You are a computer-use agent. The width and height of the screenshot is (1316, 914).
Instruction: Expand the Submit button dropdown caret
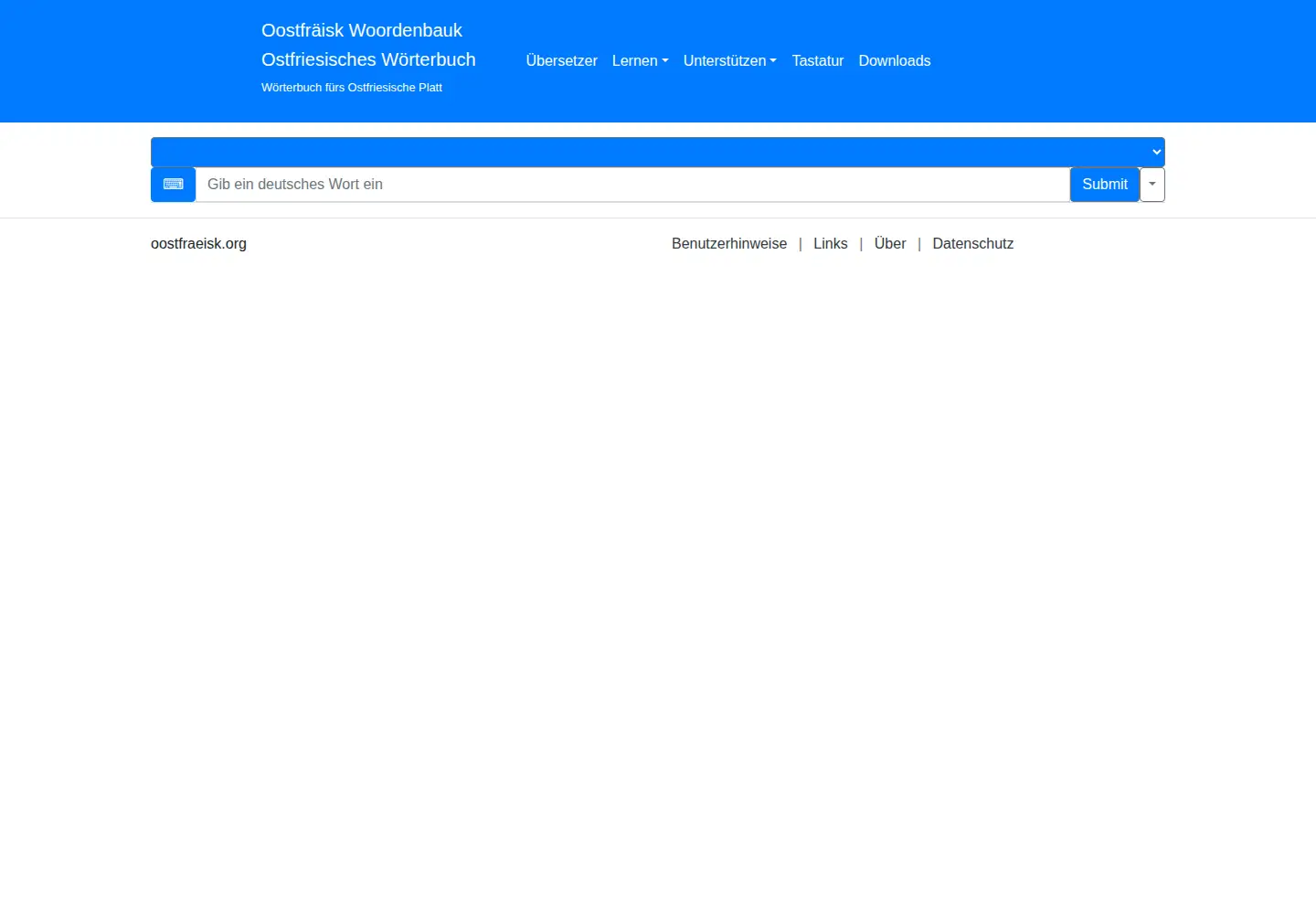tap(1152, 185)
